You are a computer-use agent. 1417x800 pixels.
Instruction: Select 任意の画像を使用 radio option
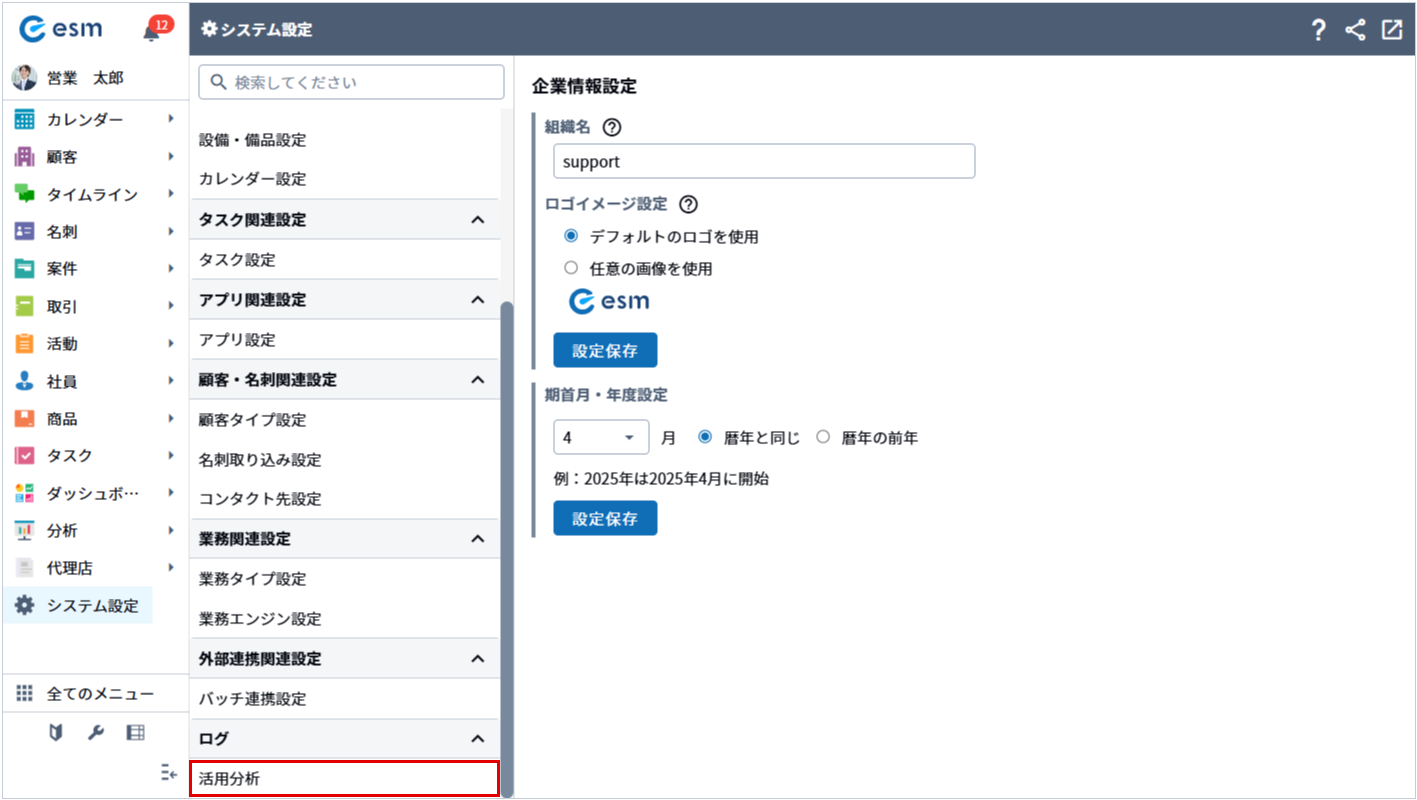[x=571, y=268]
